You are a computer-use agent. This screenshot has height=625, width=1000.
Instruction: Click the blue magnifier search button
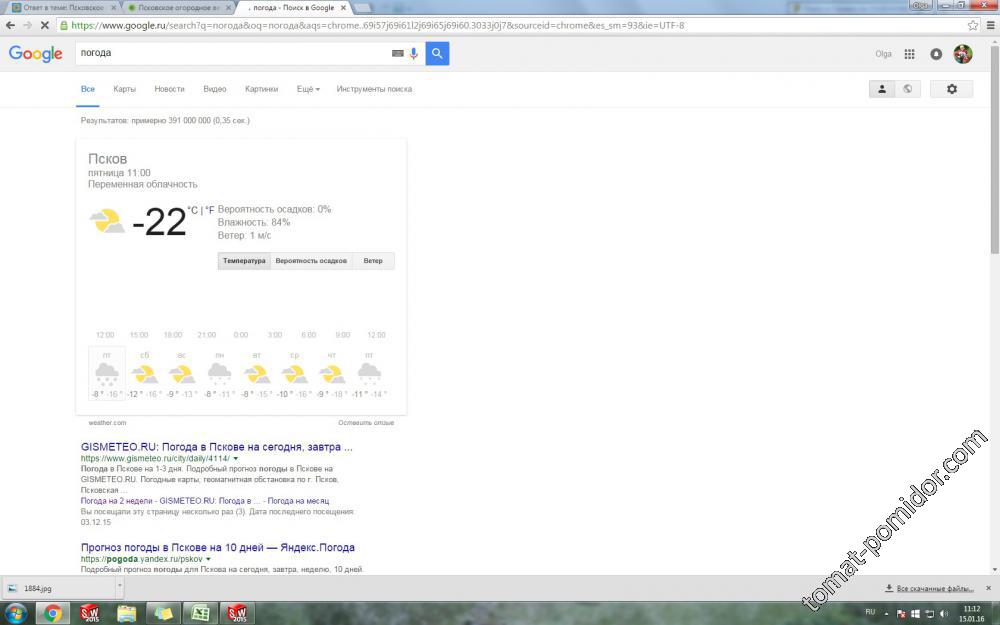(438, 54)
